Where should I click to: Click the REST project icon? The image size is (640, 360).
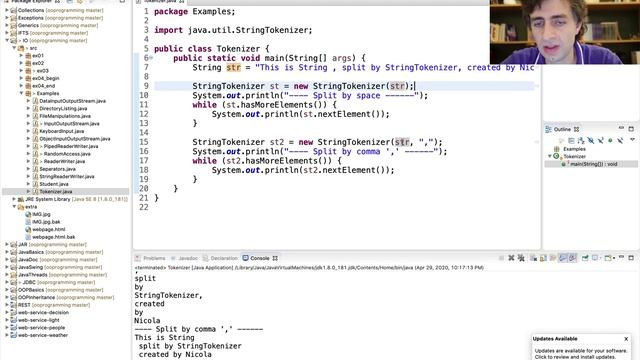tap(14, 305)
